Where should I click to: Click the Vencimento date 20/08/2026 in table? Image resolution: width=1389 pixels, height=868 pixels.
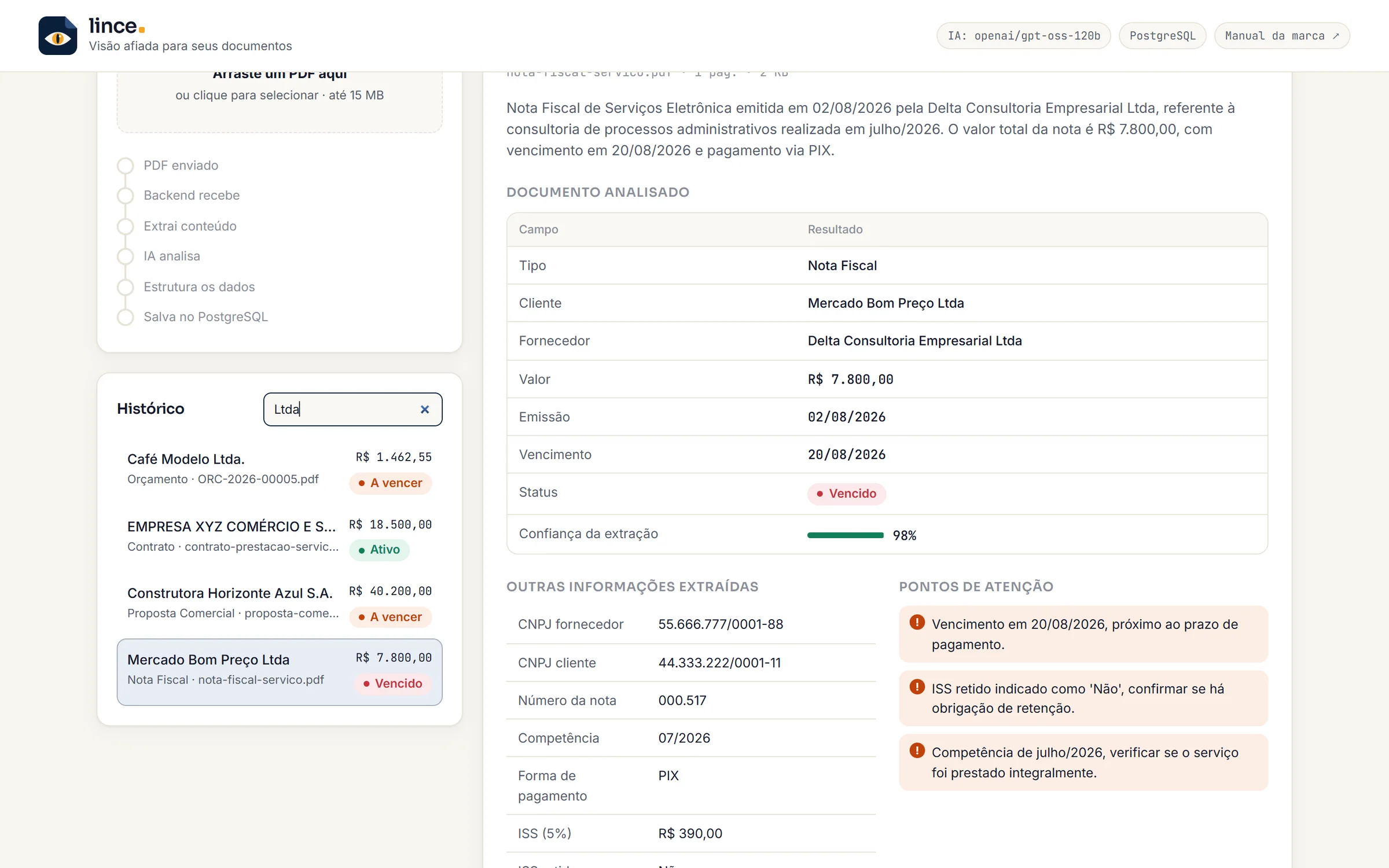tap(846, 455)
